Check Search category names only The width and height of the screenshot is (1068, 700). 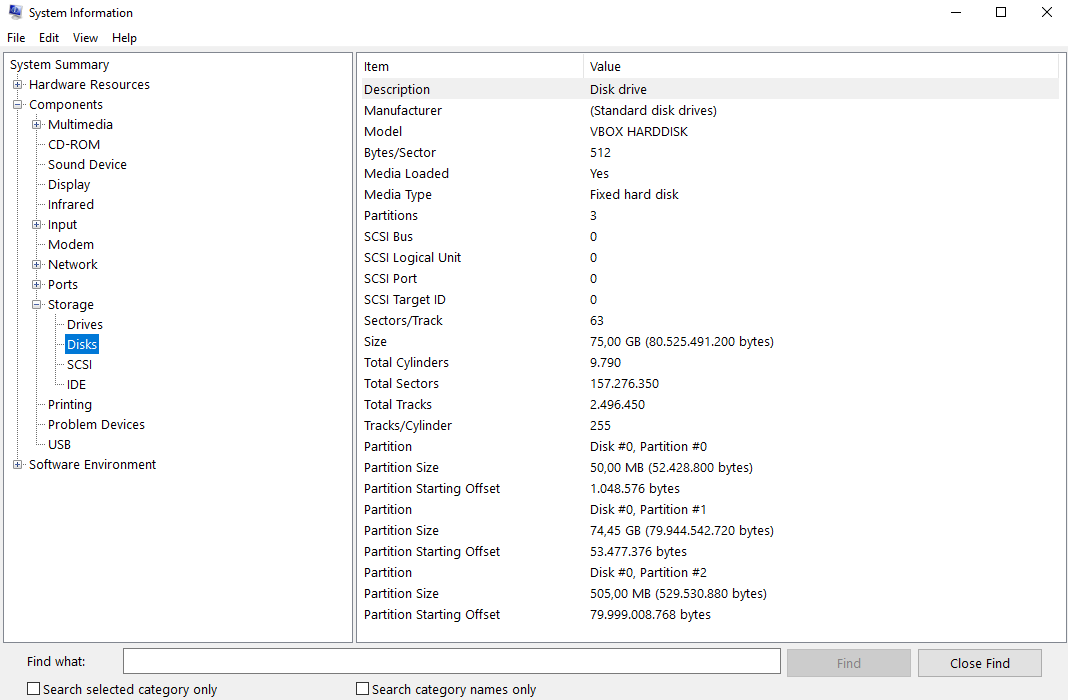[362, 689]
